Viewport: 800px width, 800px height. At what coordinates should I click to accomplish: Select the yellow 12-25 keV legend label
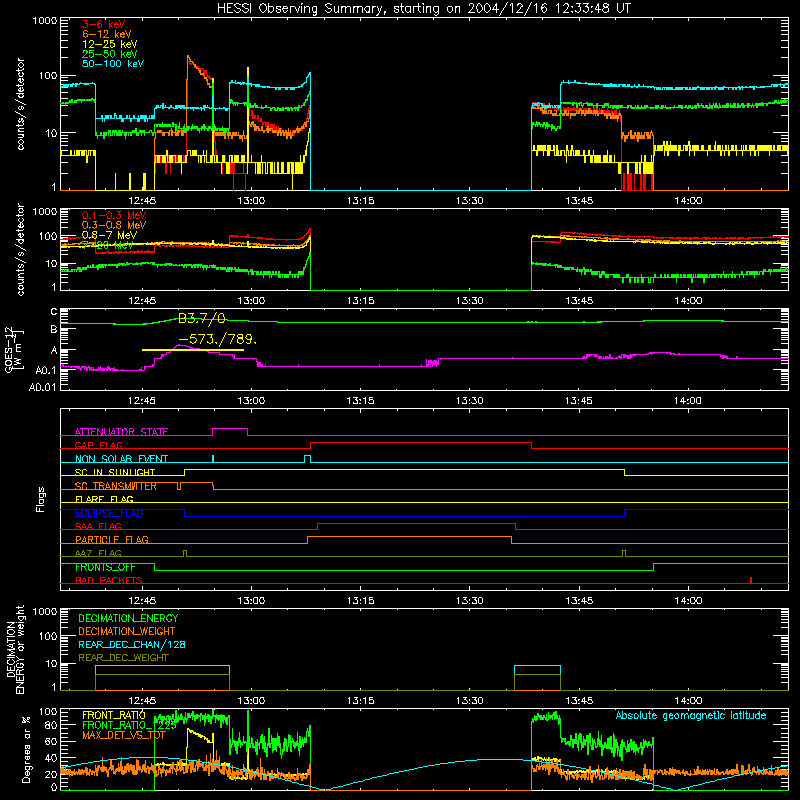(110, 44)
